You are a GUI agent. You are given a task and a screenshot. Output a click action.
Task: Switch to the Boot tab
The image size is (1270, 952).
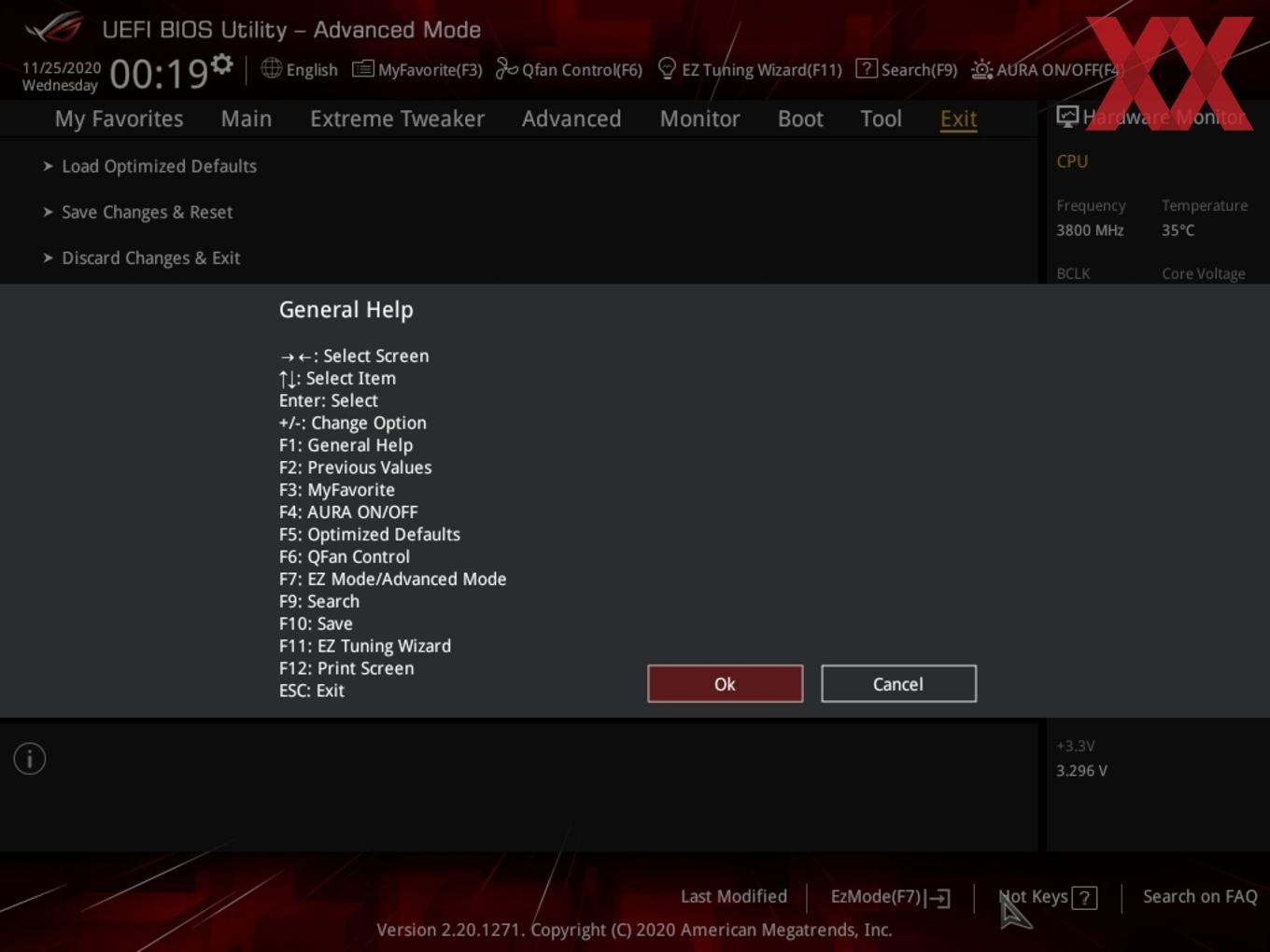click(x=800, y=119)
